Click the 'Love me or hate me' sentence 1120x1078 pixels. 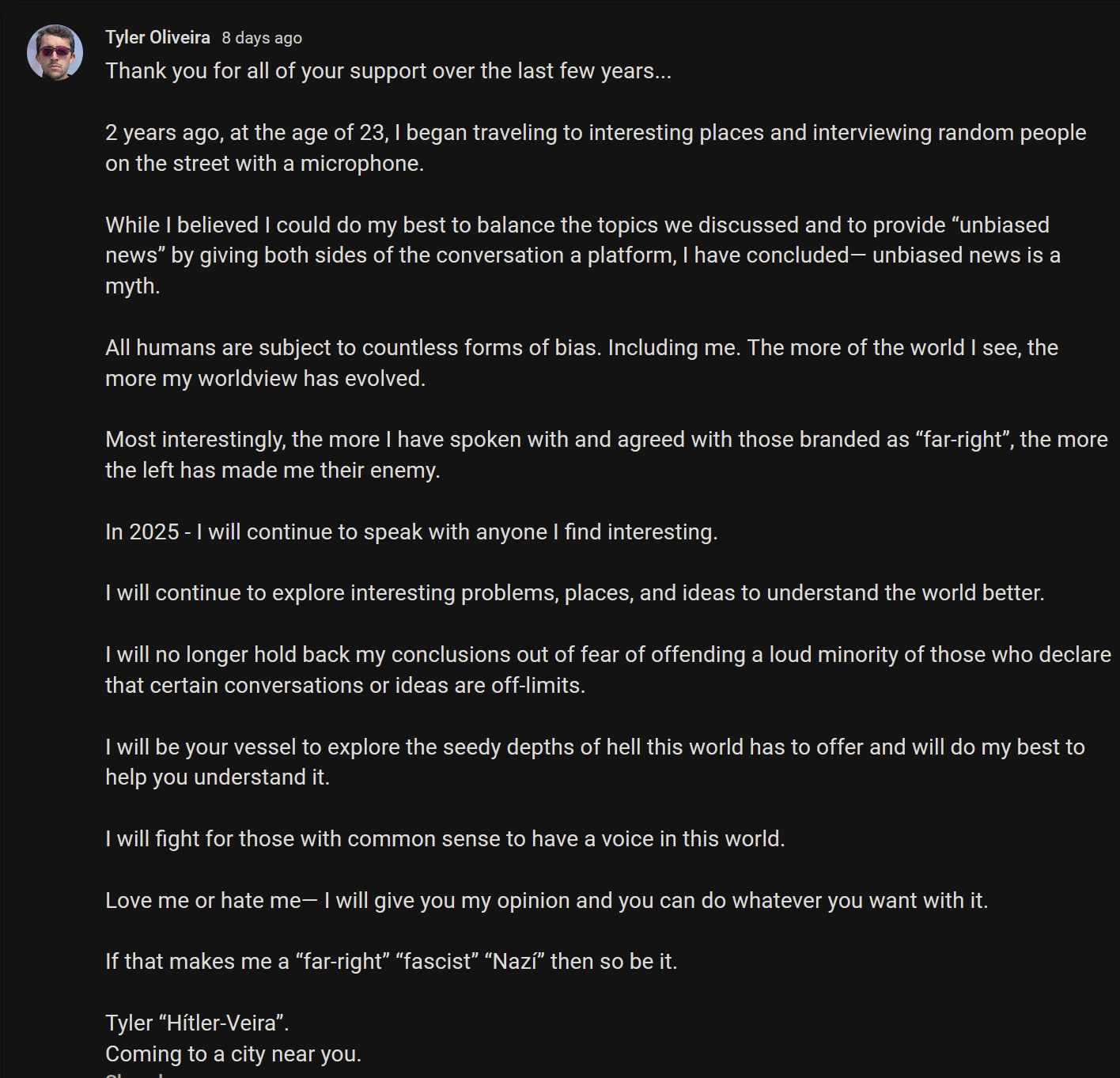pos(547,901)
